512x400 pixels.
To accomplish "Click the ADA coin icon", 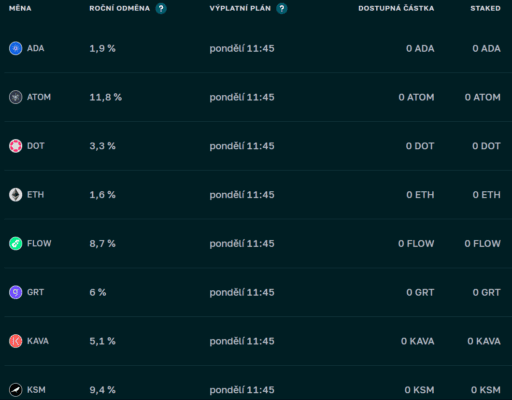I will tap(15, 48).
